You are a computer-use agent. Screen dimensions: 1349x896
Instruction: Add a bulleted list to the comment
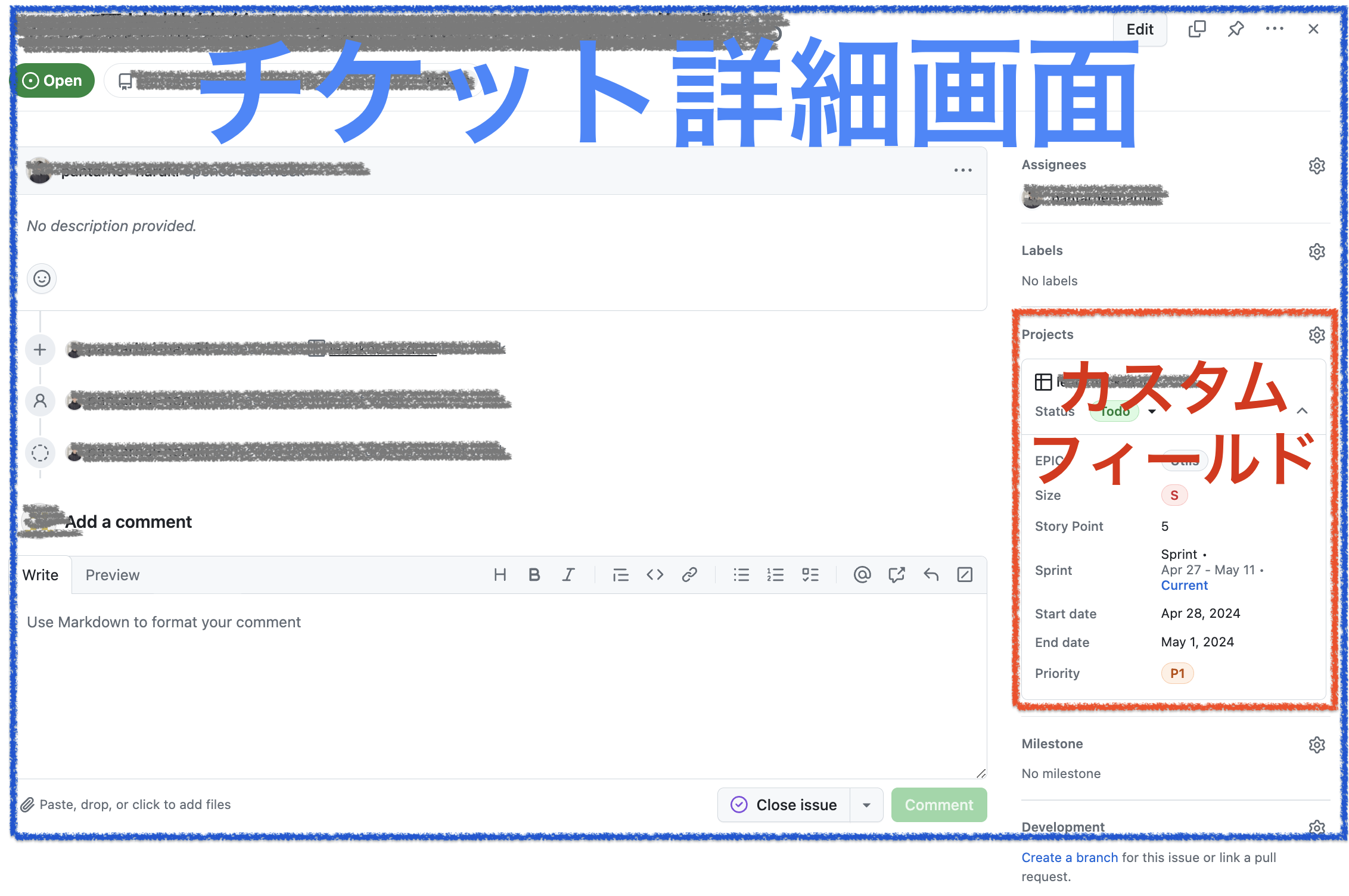[x=741, y=574]
